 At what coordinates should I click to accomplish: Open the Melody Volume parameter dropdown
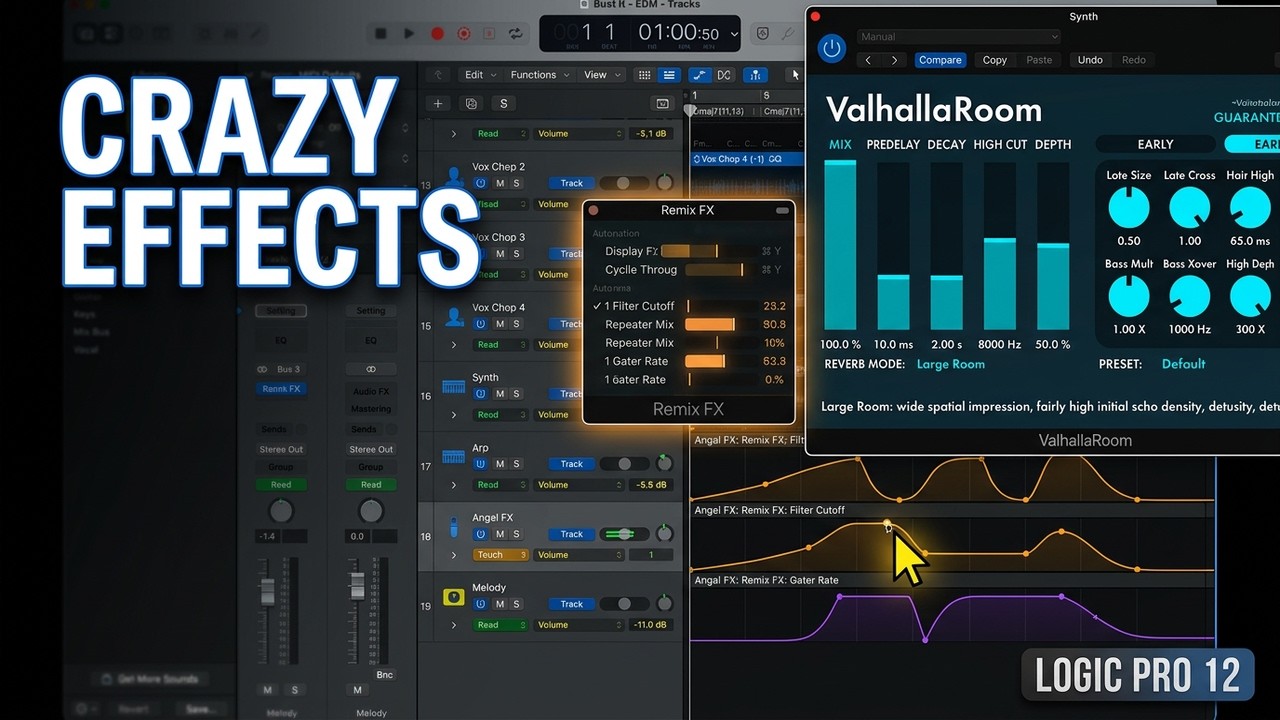coord(579,625)
